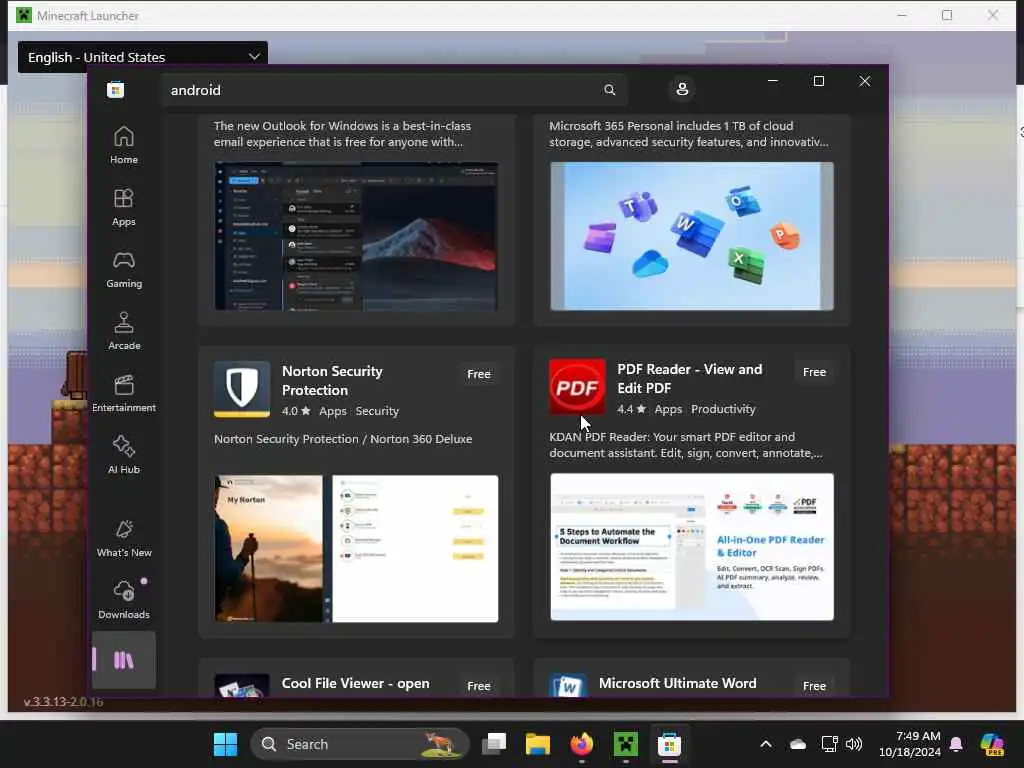
Task: Click Norton 360 Deluxe description text
Action: pos(343,439)
